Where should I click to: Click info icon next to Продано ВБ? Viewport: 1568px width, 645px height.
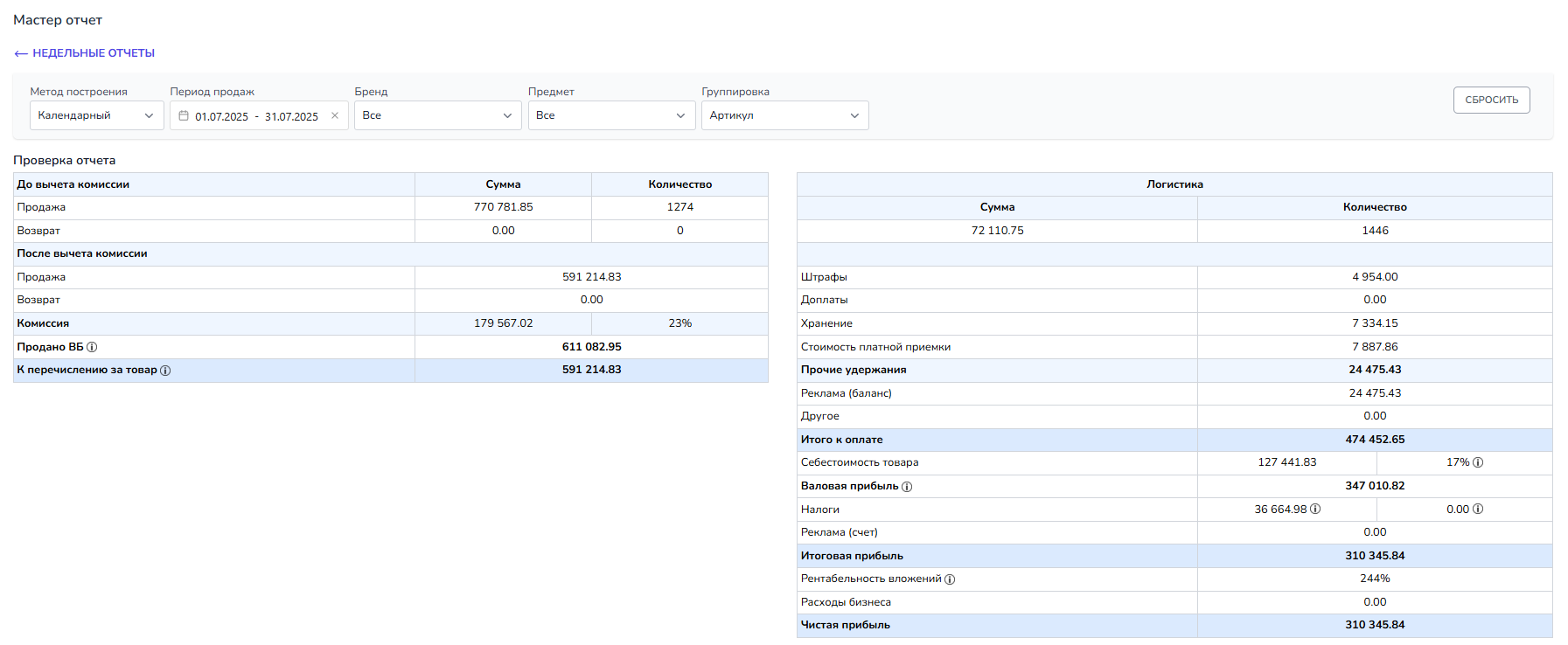(x=92, y=347)
